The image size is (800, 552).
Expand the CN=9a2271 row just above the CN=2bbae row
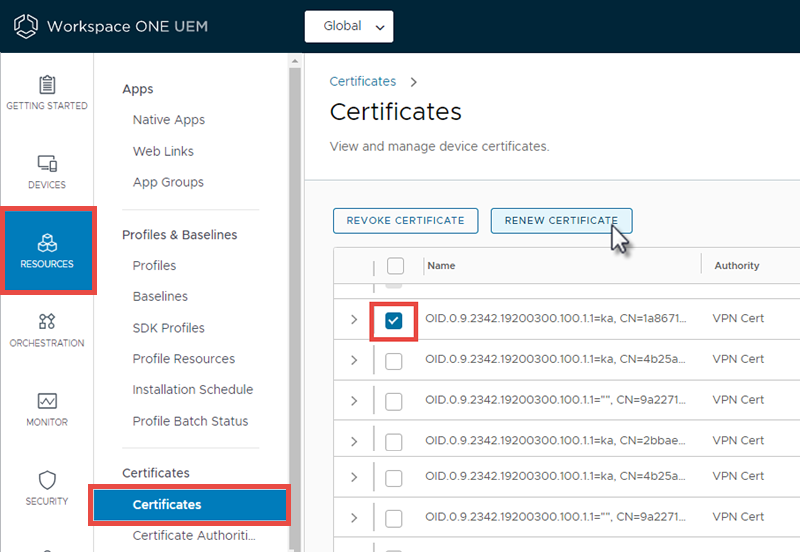tap(354, 401)
